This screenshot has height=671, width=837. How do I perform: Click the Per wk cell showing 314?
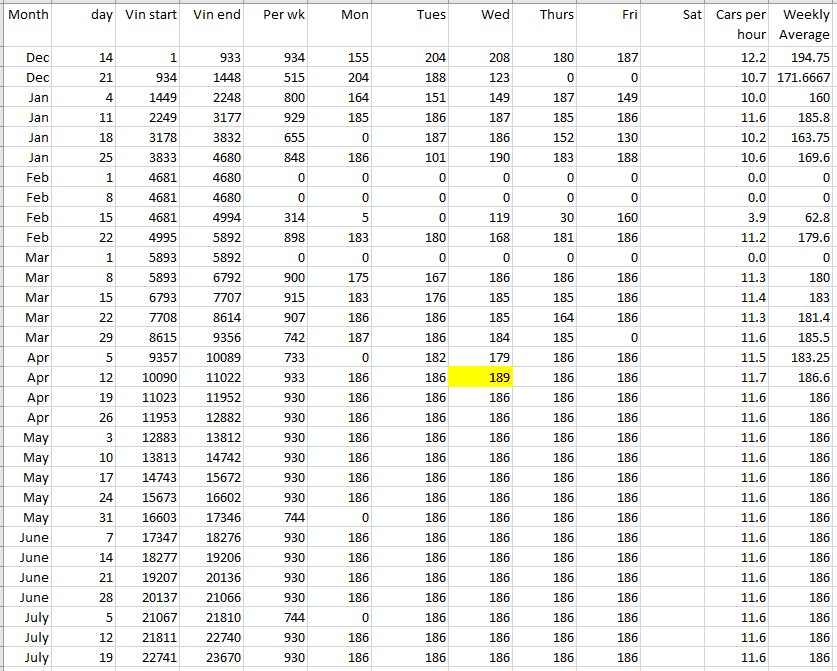click(x=276, y=217)
